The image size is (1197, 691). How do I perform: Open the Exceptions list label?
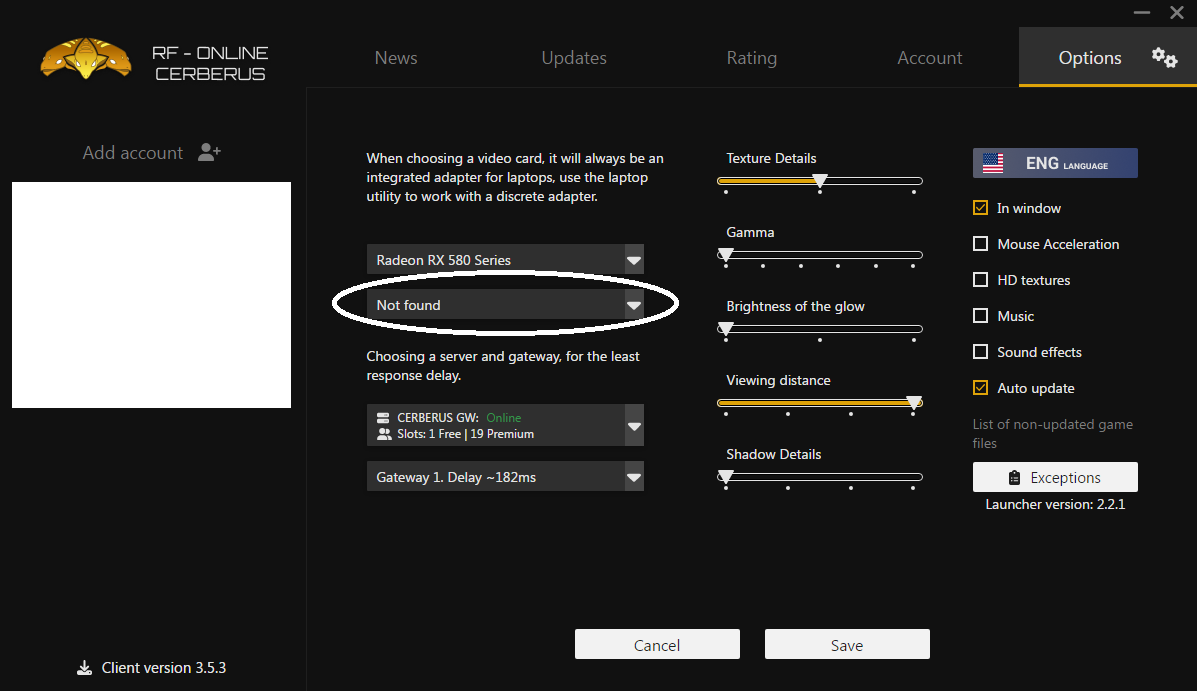coord(1065,477)
